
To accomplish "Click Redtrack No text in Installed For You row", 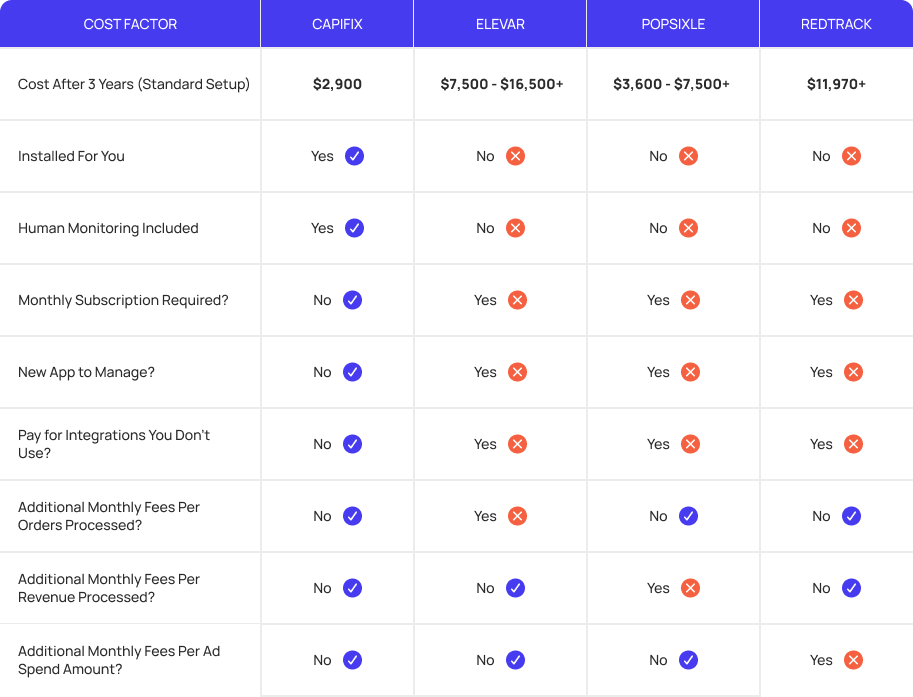I will pyautogui.click(x=821, y=156).
